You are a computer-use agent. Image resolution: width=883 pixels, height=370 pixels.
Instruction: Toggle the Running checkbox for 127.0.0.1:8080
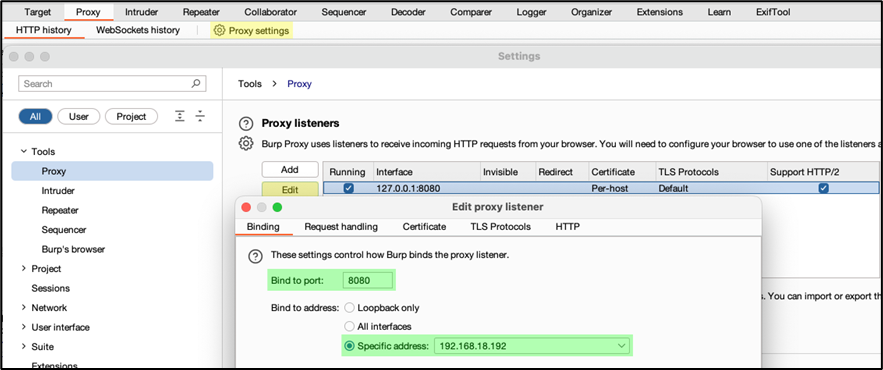coord(349,189)
